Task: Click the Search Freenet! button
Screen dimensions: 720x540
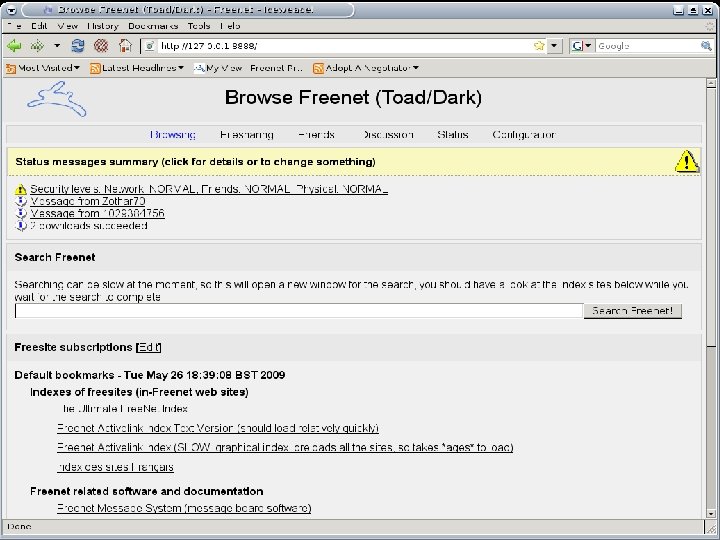Action: click(x=632, y=311)
